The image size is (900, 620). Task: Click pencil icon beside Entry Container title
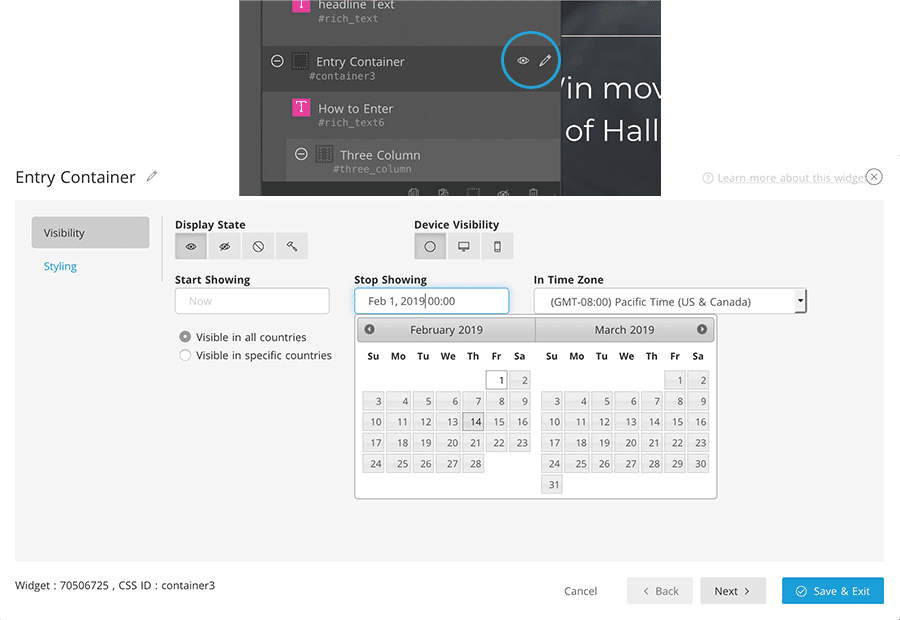pyautogui.click(x=152, y=177)
